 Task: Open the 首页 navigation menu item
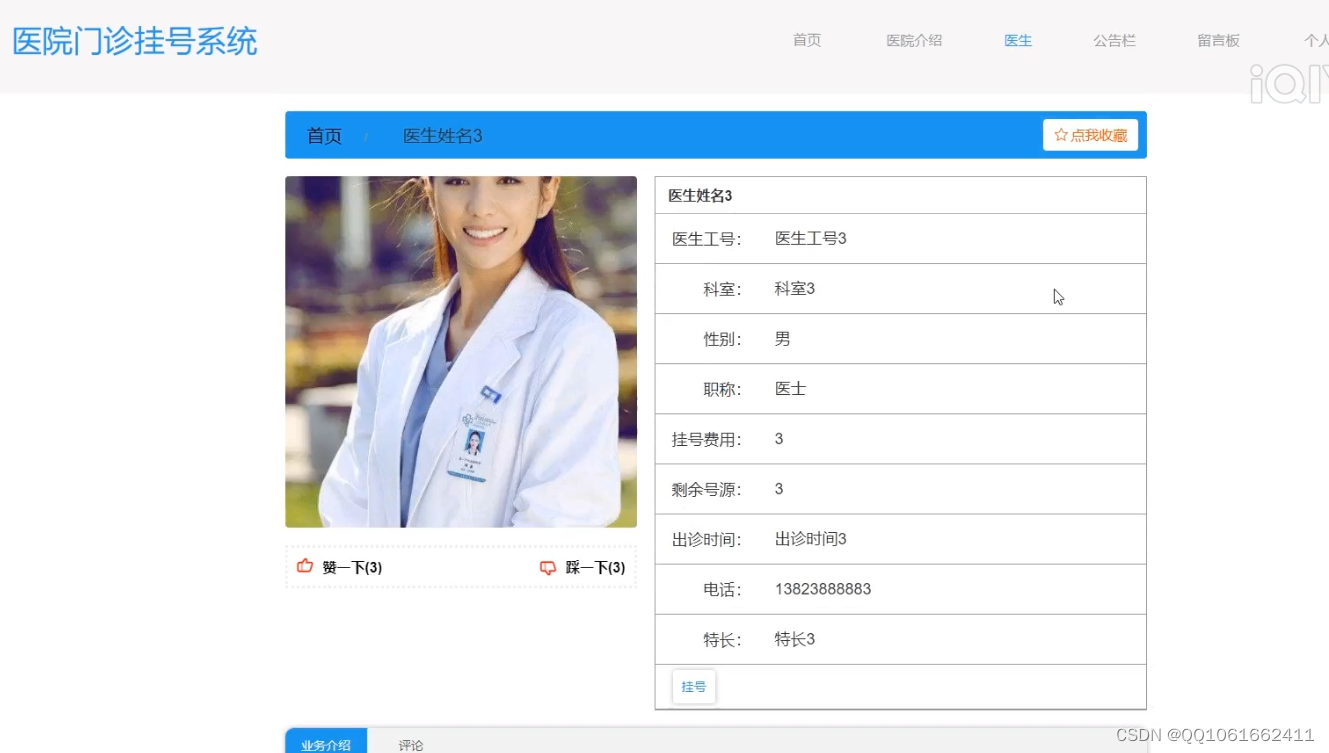click(807, 41)
